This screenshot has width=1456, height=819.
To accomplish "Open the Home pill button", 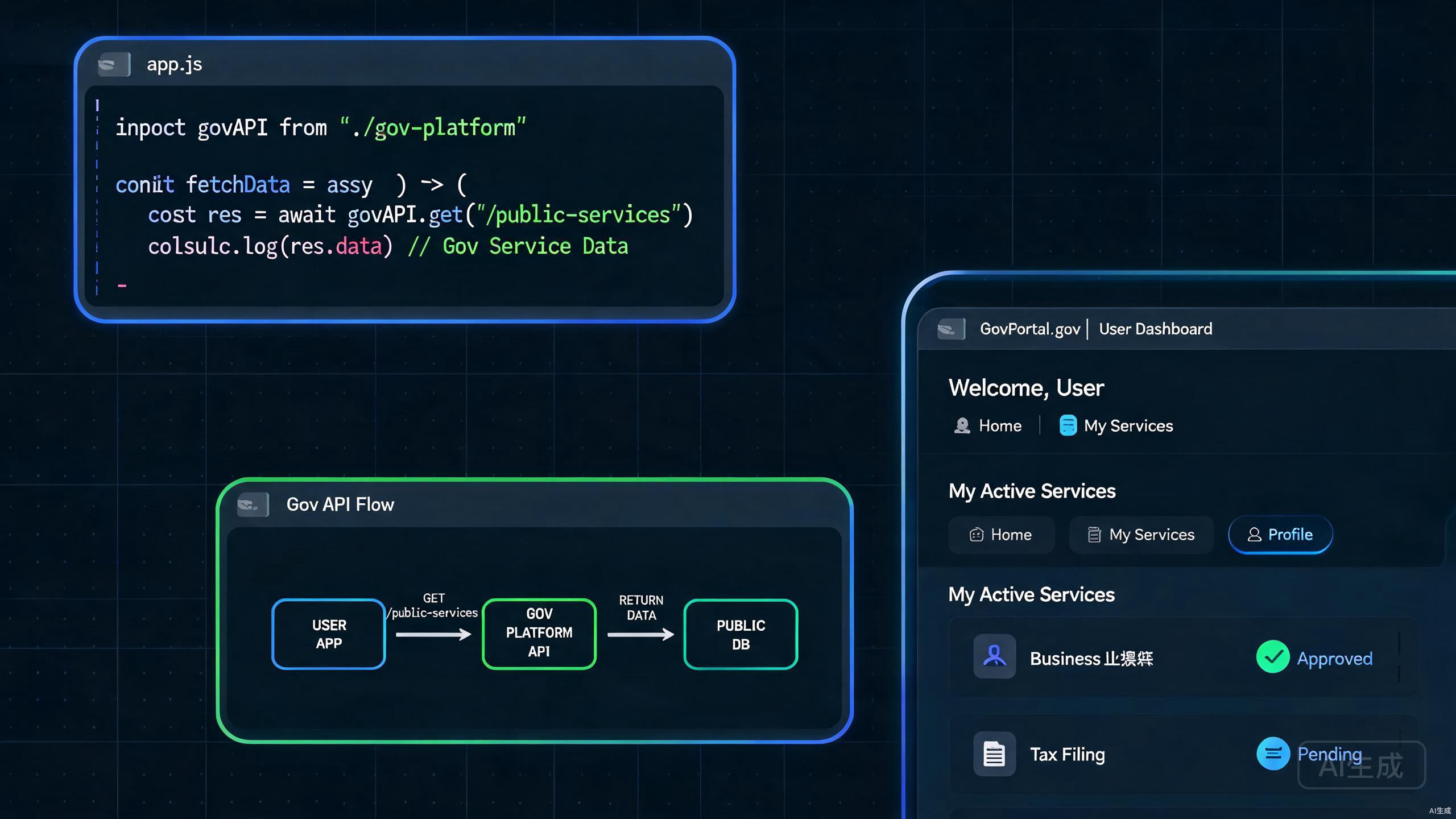I will click(x=1002, y=535).
